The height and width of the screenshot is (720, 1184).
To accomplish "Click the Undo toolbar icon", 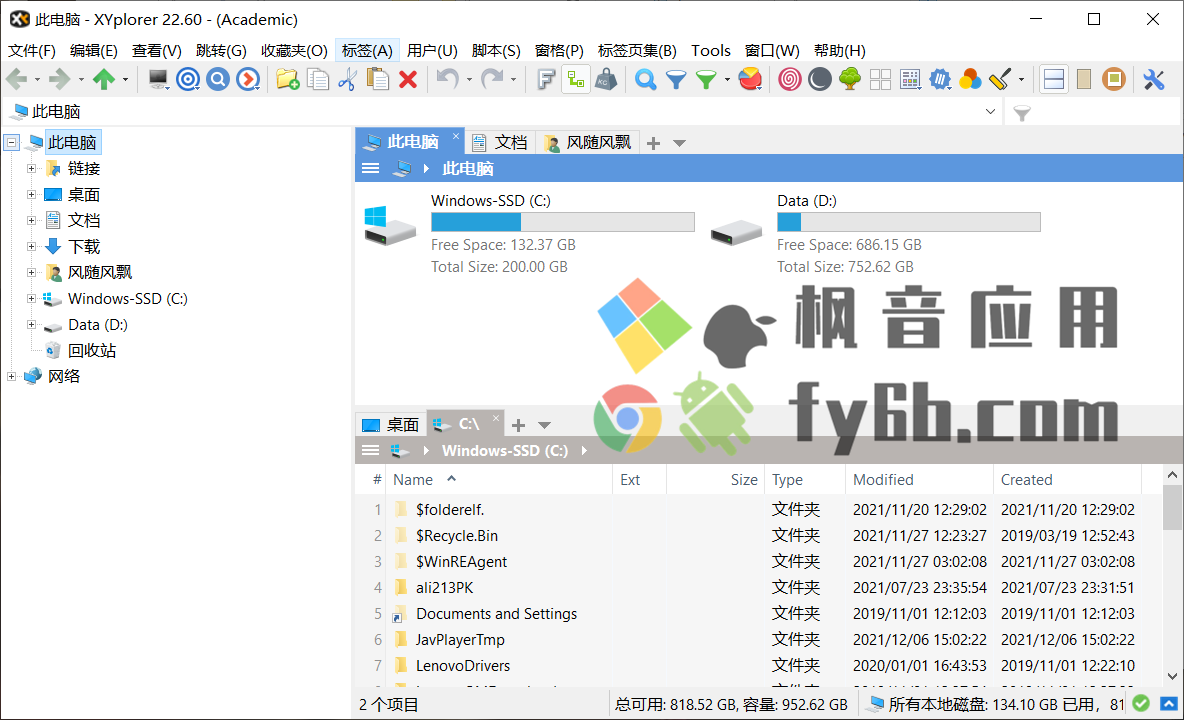I will tap(448, 78).
